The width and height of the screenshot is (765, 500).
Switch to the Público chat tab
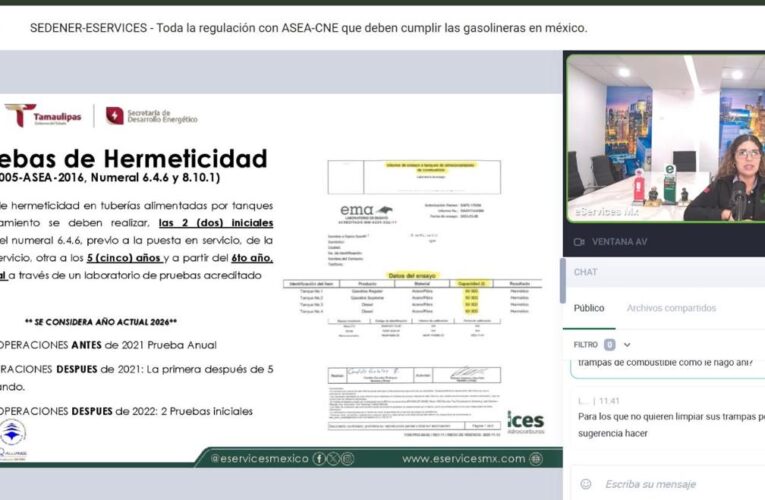589,308
